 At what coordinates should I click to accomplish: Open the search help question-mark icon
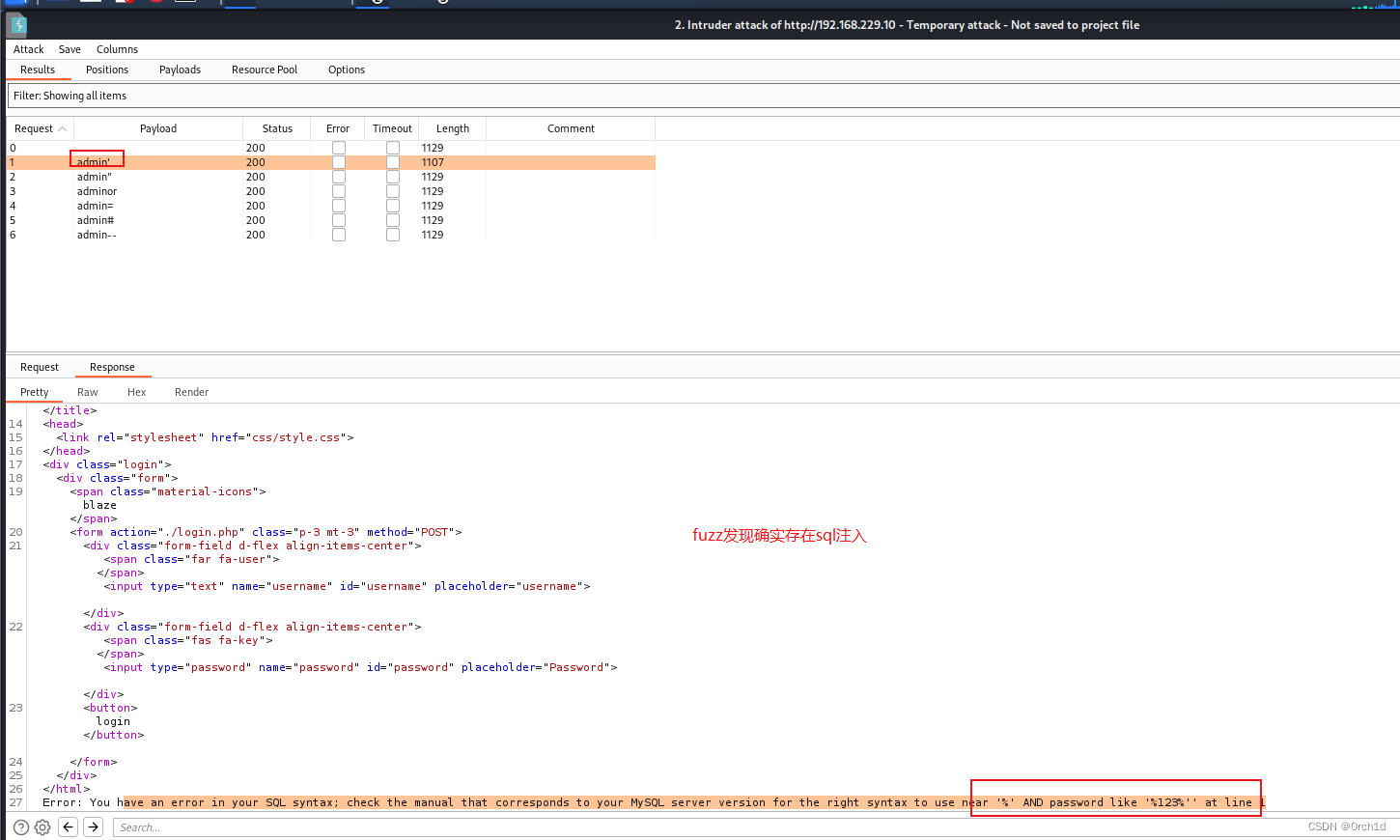(x=21, y=827)
